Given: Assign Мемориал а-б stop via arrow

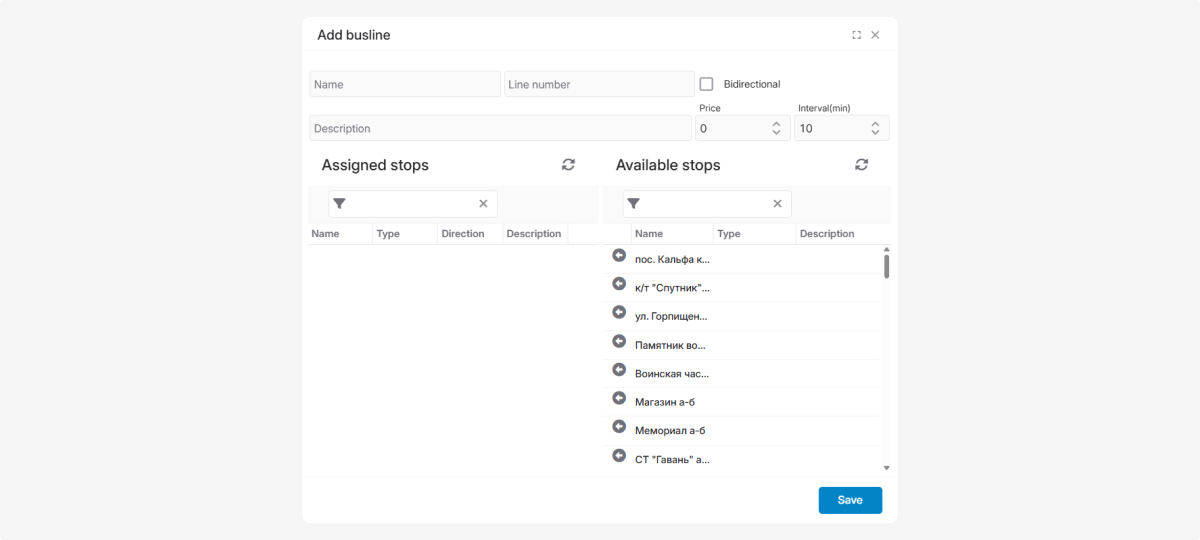Looking at the screenshot, I should point(618,428).
